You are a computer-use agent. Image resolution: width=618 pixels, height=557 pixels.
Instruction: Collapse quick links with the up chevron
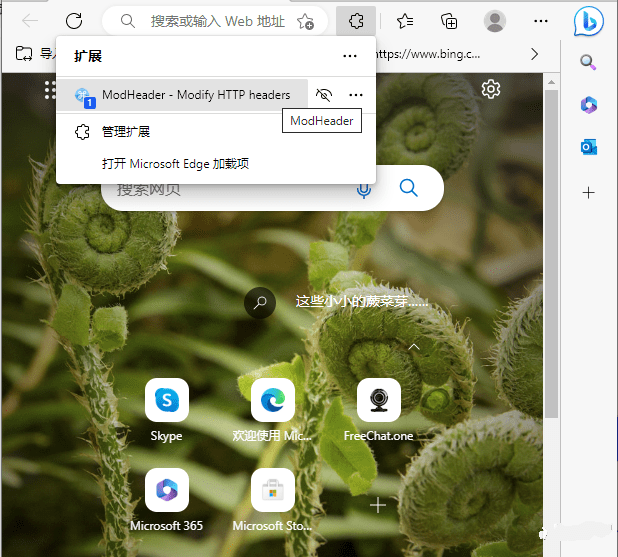pos(414,346)
